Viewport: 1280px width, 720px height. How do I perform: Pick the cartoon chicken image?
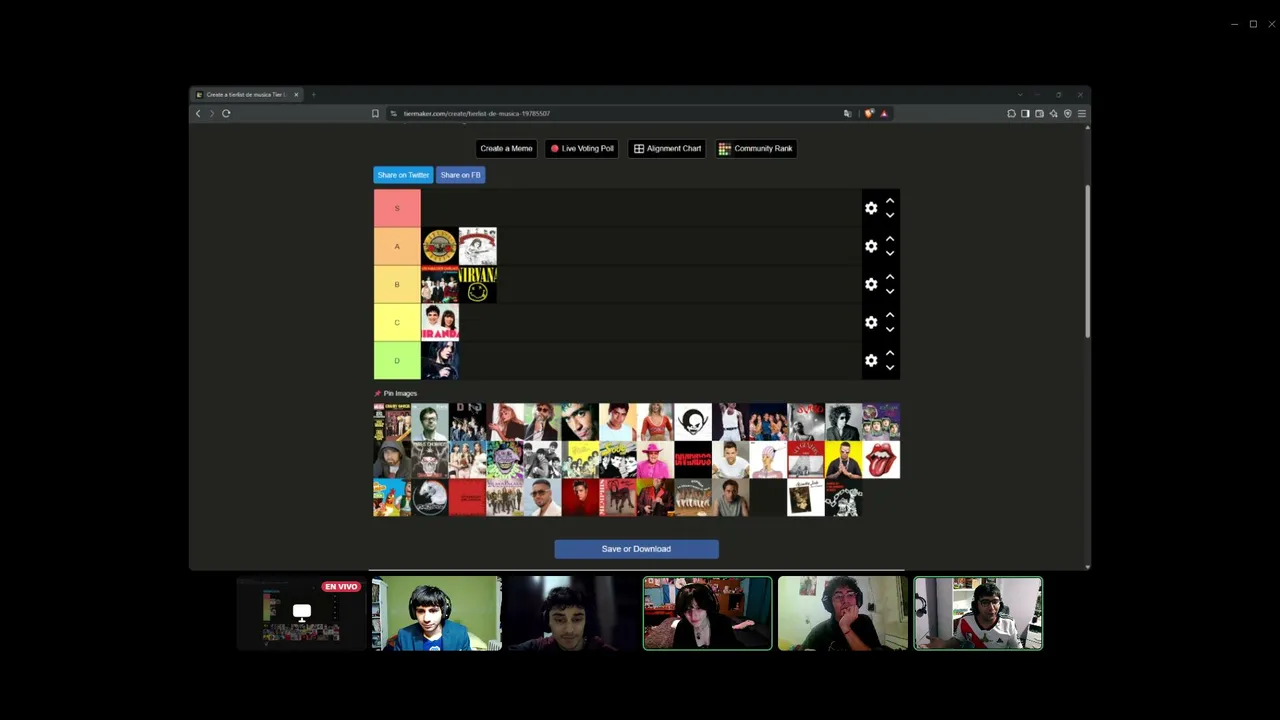coord(392,498)
